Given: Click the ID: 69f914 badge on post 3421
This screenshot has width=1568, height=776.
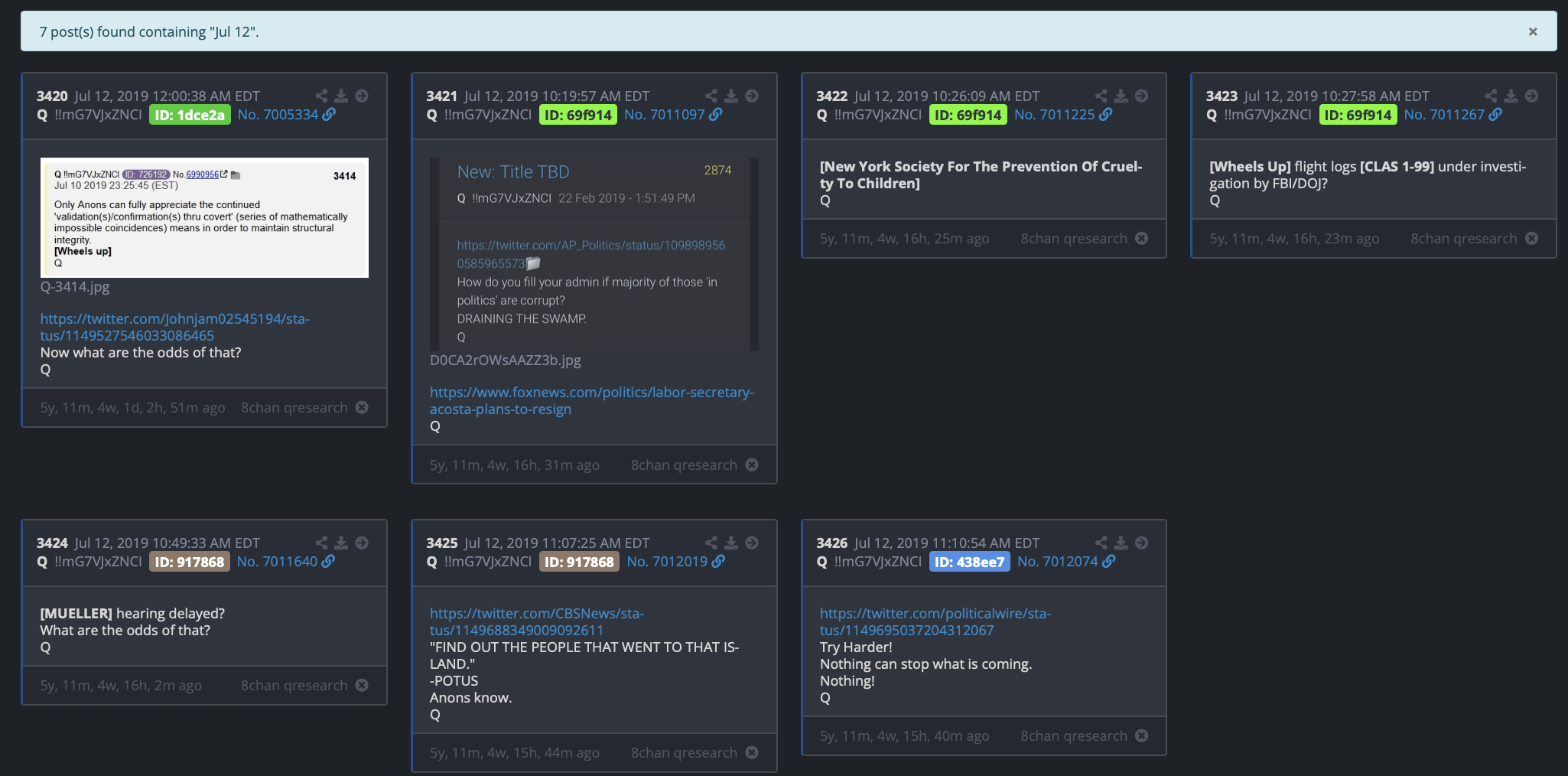Looking at the screenshot, I should pyautogui.click(x=578, y=115).
